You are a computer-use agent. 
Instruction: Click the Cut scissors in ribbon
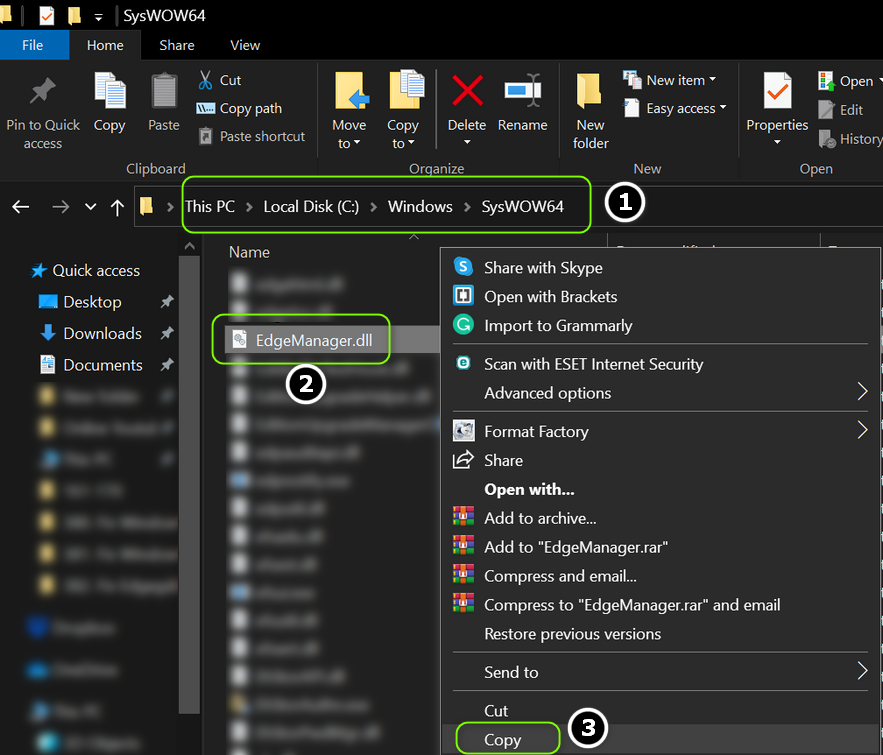[219, 80]
